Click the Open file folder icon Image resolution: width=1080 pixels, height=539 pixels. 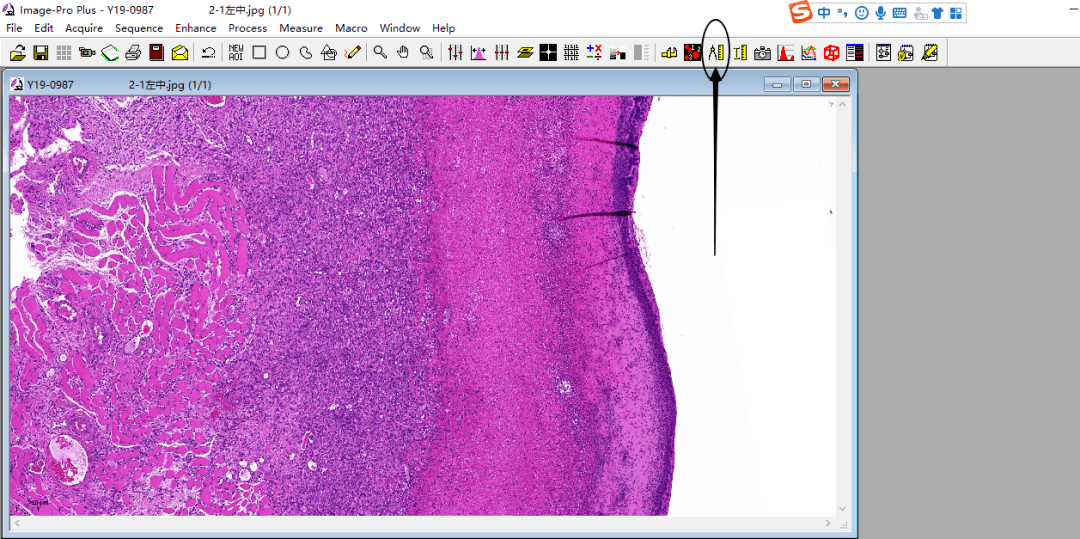(x=18, y=53)
